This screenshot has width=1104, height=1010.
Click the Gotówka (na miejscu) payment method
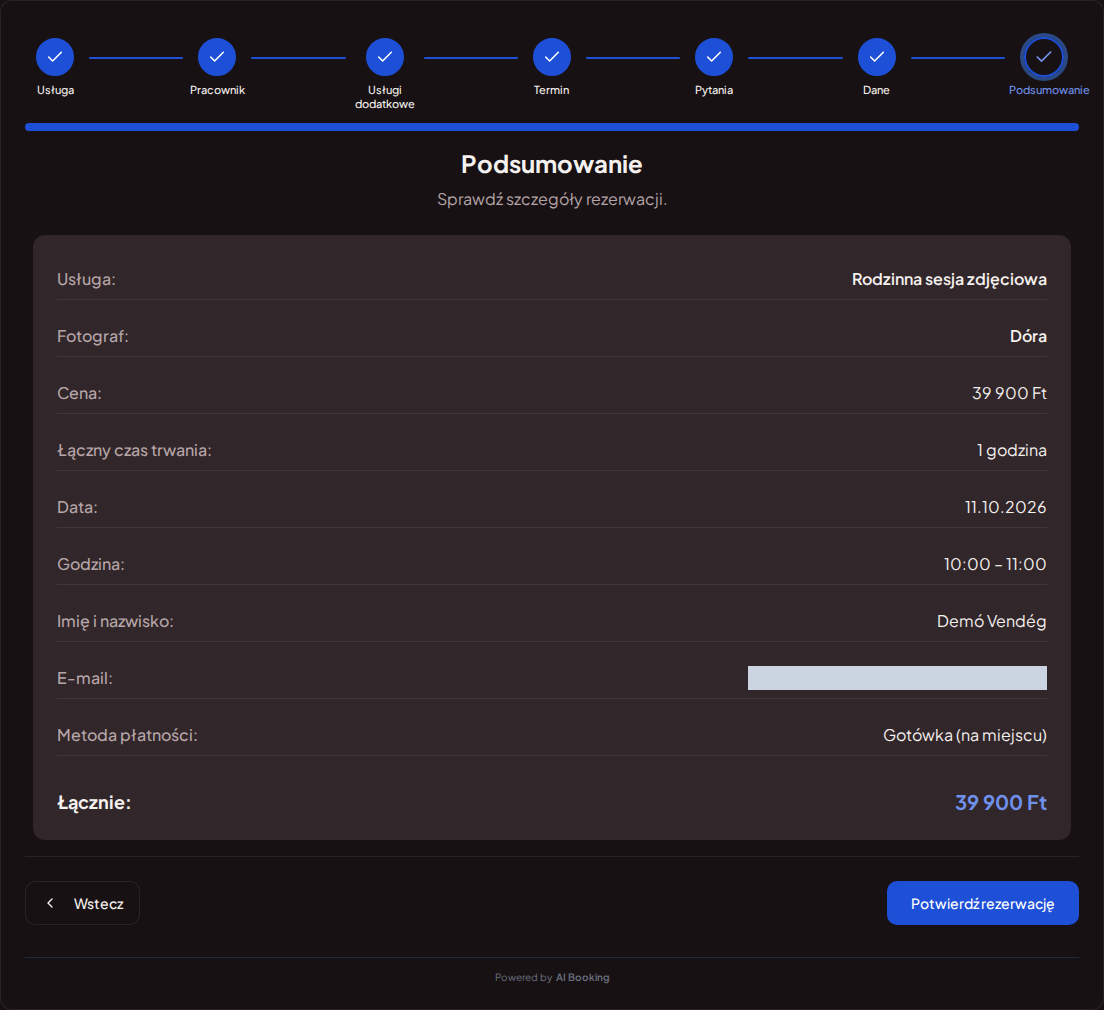pyautogui.click(x=965, y=735)
